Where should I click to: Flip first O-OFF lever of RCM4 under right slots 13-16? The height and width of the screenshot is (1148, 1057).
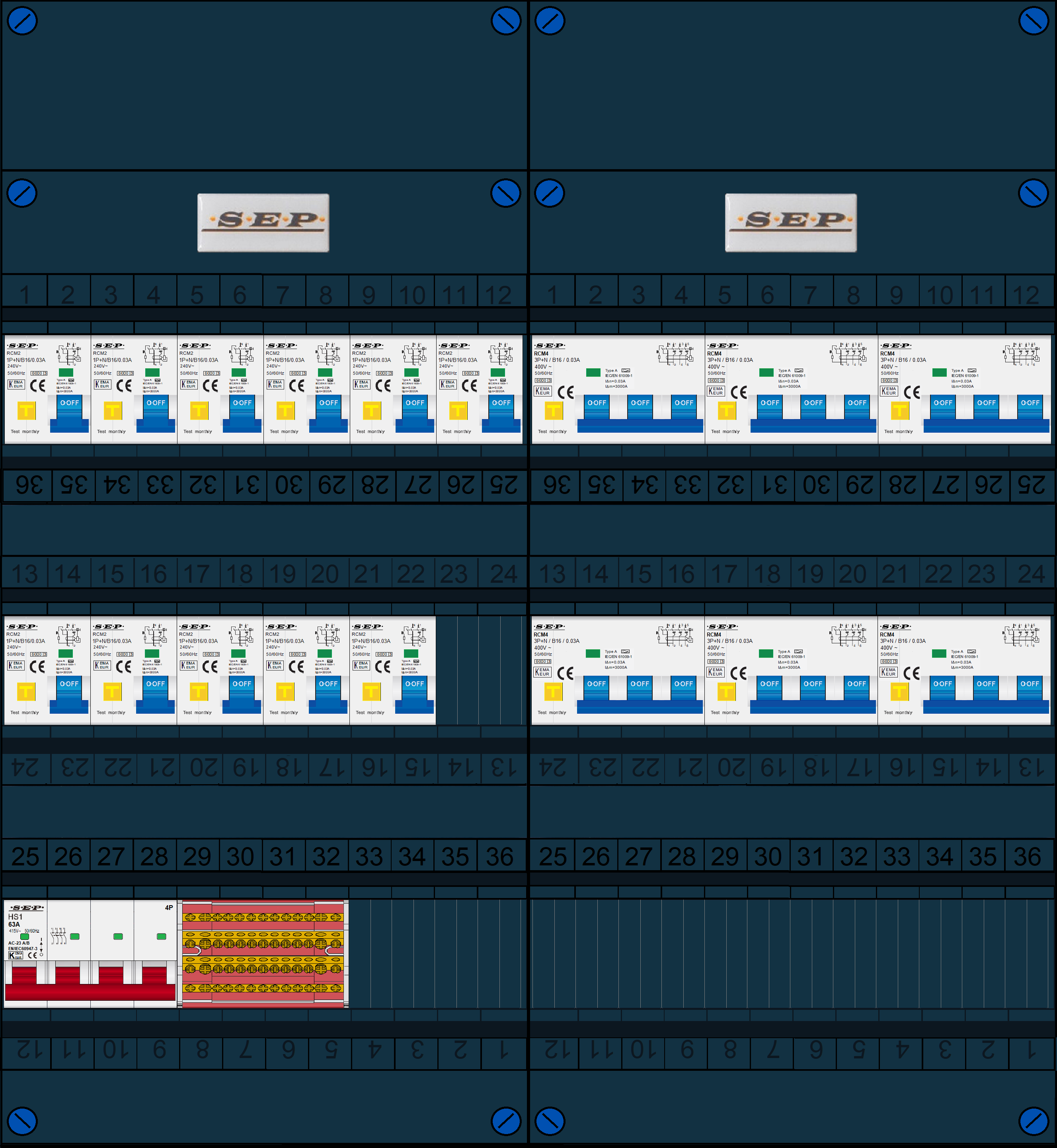(596, 689)
